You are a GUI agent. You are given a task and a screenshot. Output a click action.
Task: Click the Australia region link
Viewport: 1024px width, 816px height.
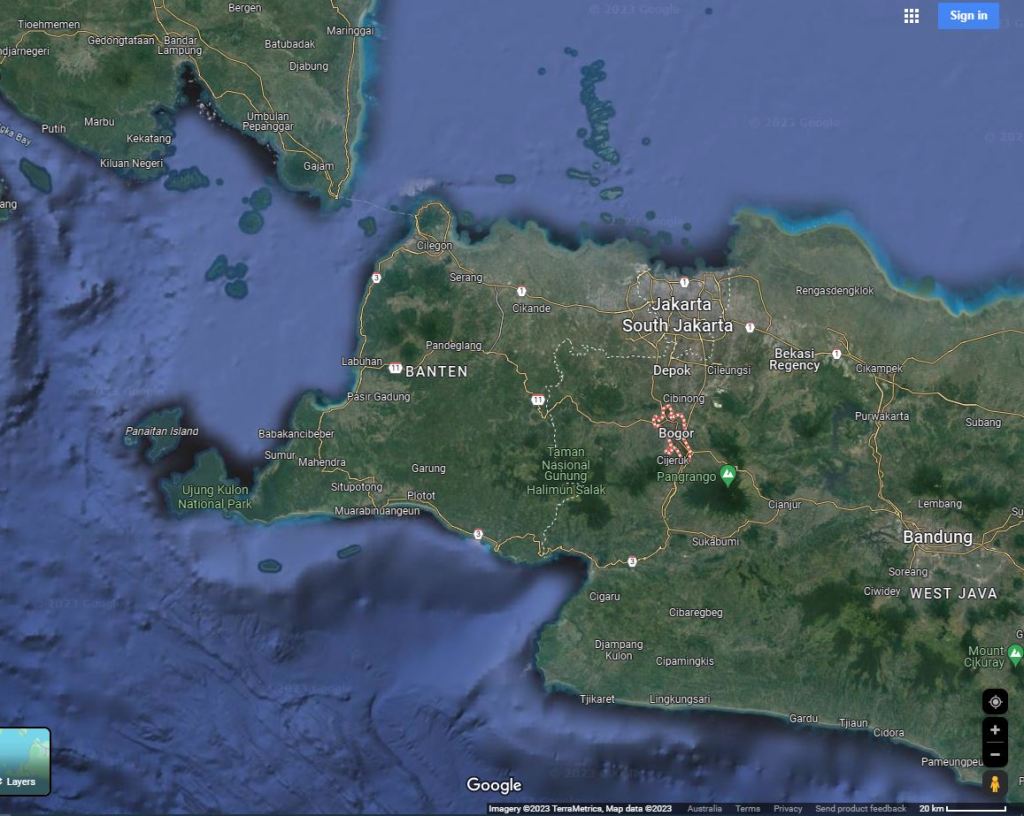704,808
